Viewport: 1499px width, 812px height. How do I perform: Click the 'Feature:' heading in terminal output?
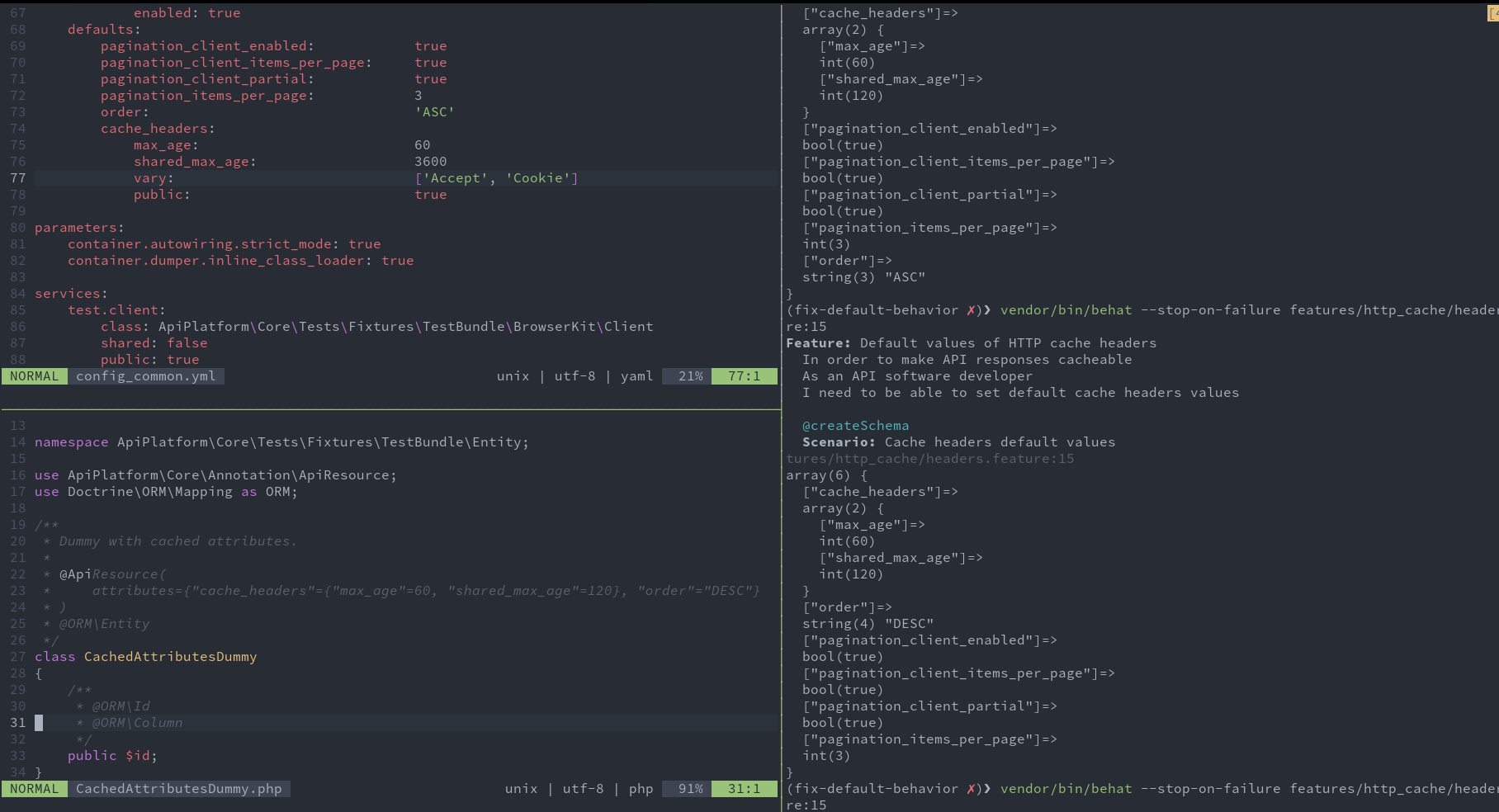pyautogui.click(x=819, y=343)
